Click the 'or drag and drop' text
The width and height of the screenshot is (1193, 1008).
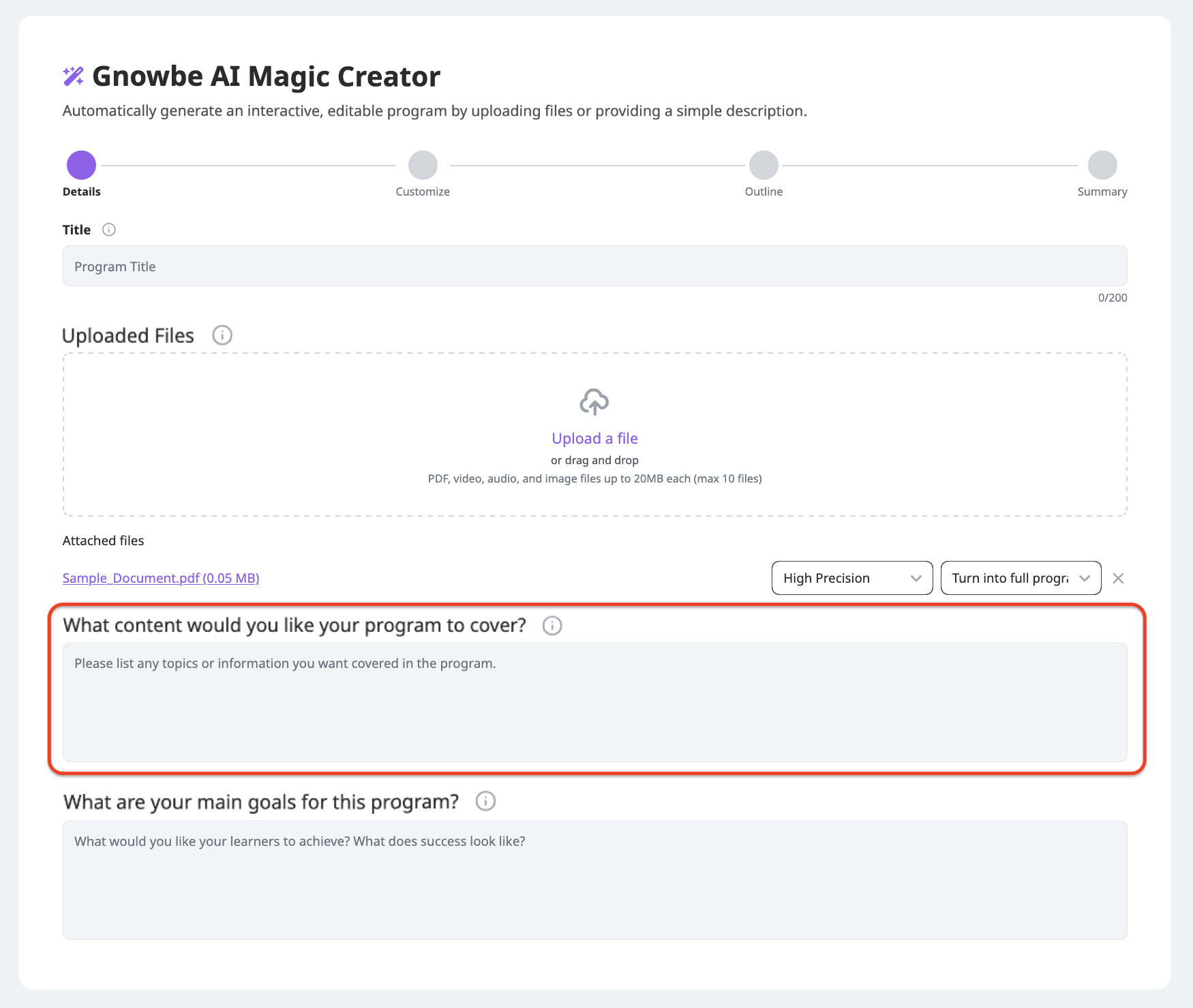pos(594,460)
